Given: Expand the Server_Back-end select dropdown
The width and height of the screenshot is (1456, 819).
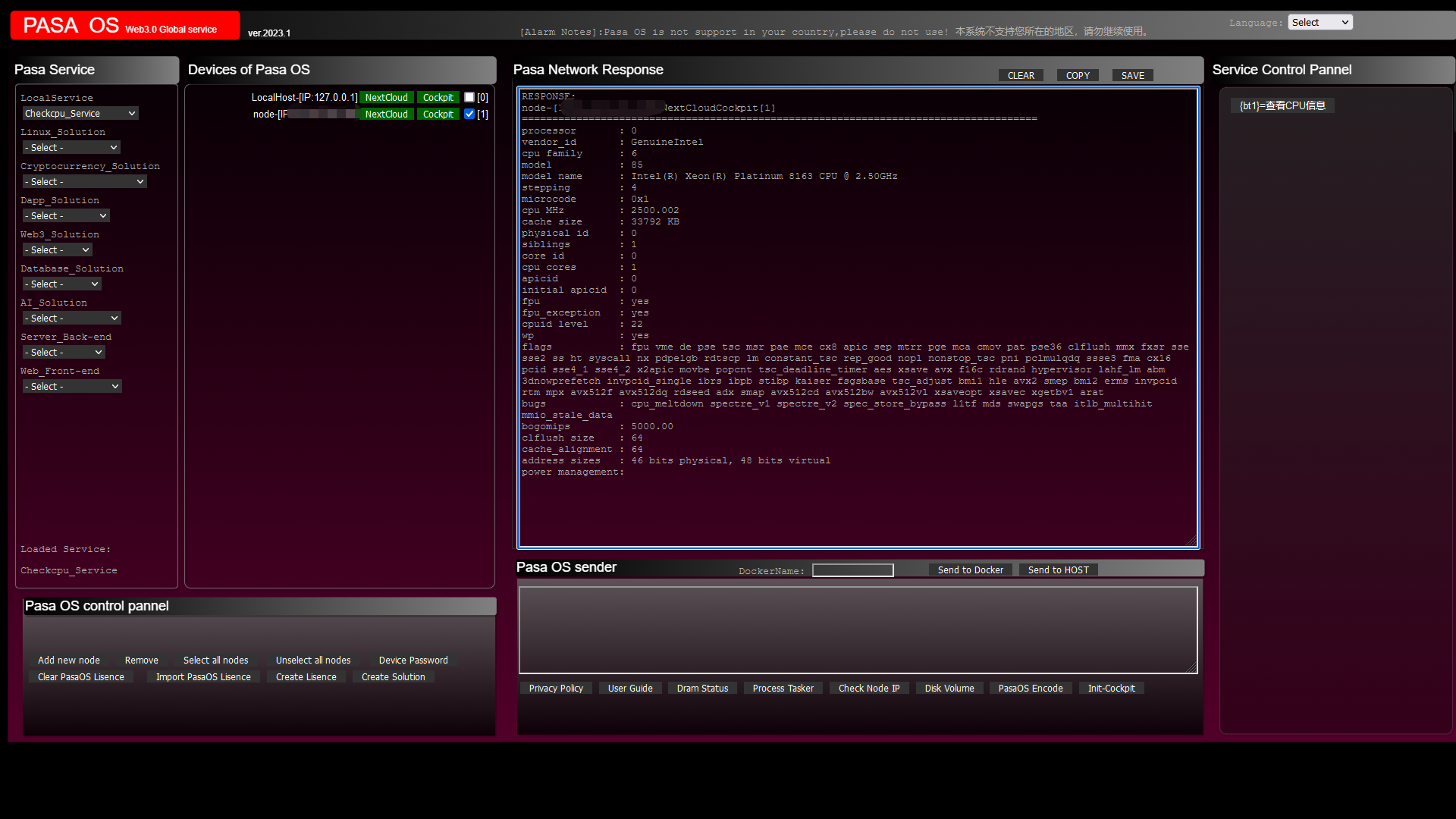Looking at the screenshot, I should click(64, 352).
